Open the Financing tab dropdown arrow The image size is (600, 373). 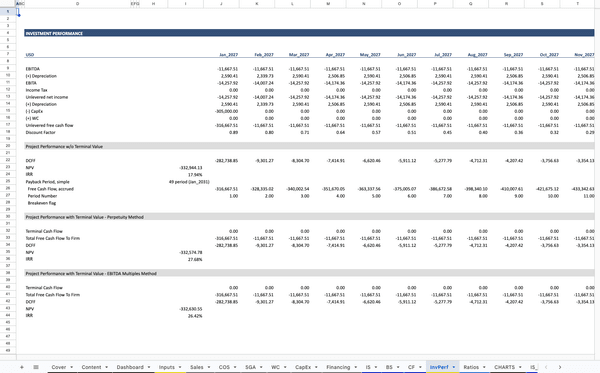[355, 367]
